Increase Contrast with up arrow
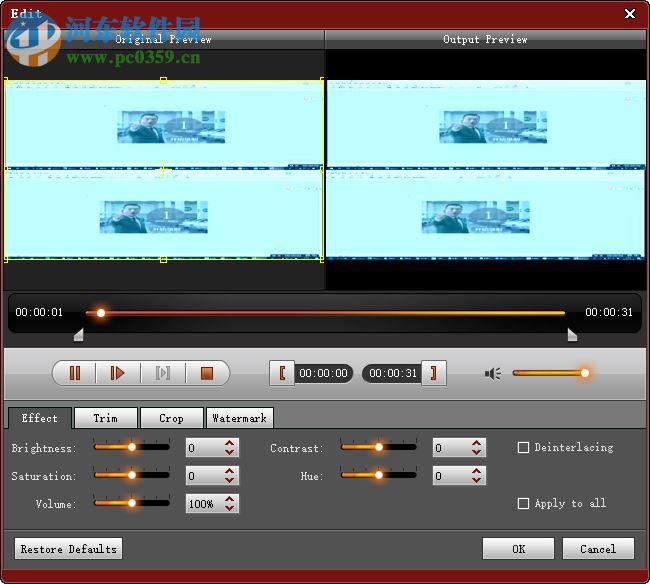The width and height of the screenshot is (650, 584). pyautogui.click(x=477, y=443)
